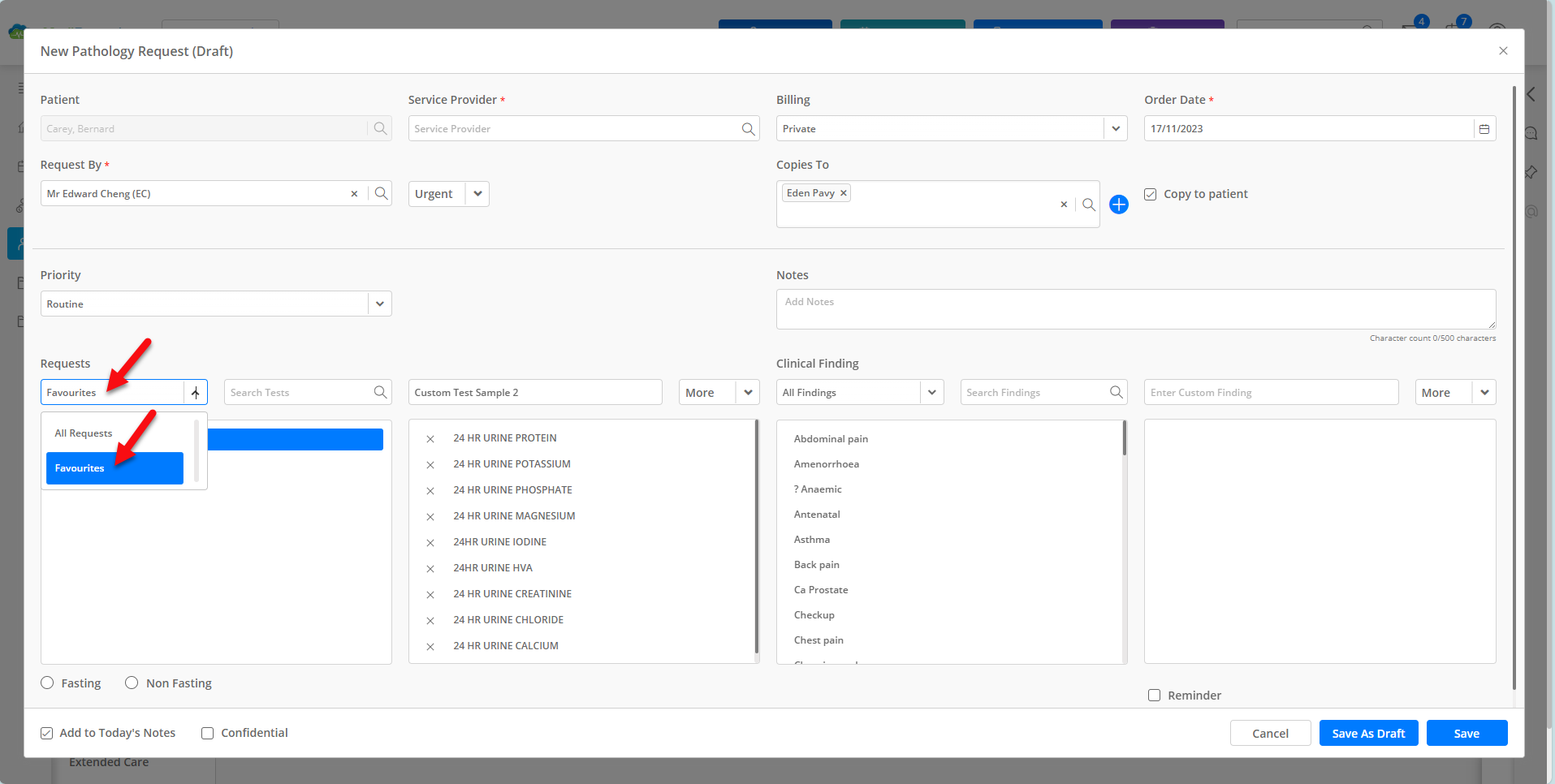Screen dimensions: 1555x784
Task: Click Copies To search magnifier
Action: pyautogui.click(x=1089, y=205)
